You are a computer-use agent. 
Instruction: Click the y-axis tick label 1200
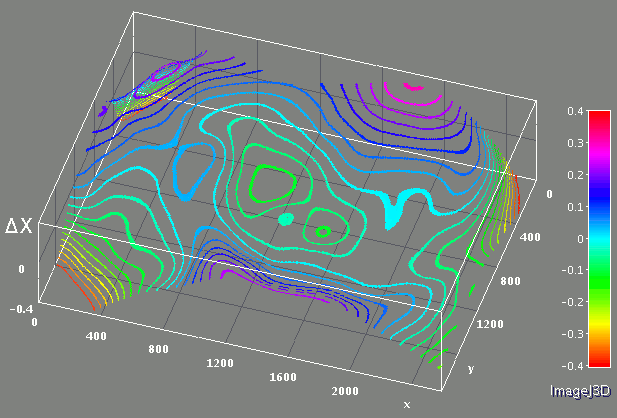tap(490, 324)
